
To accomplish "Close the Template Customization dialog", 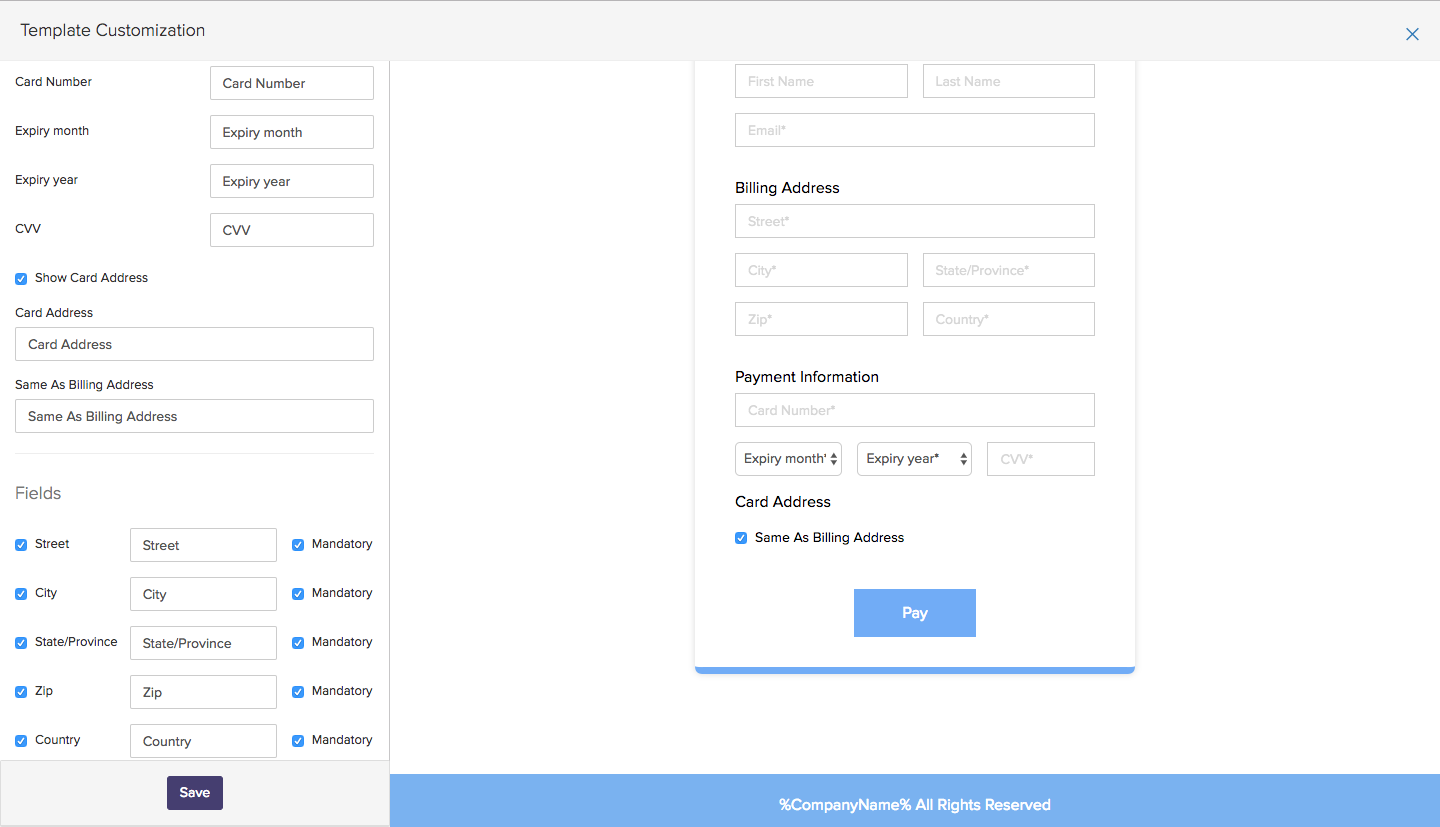I will point(1412,33).
